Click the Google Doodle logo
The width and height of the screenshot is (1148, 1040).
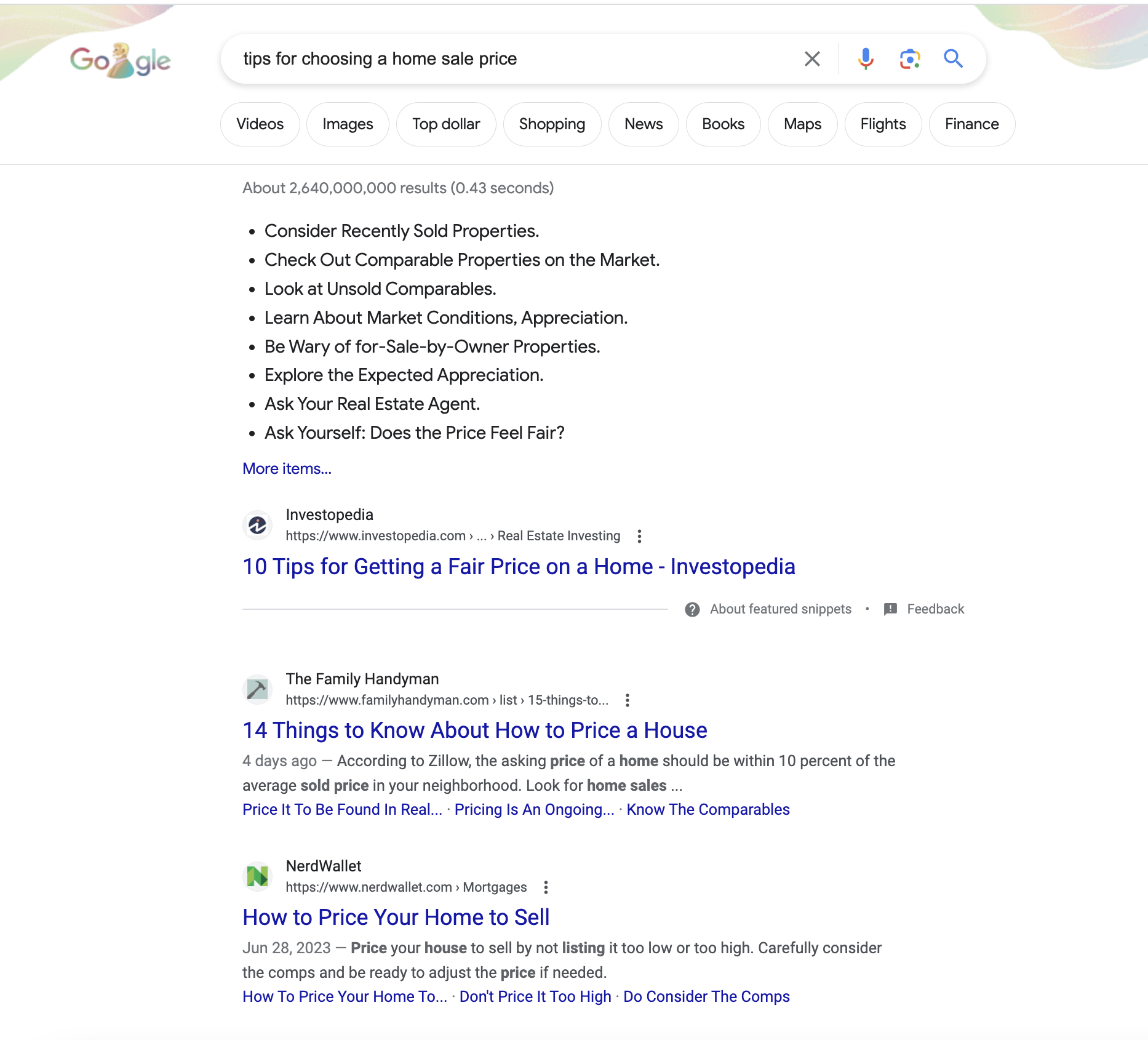point(120,60)
